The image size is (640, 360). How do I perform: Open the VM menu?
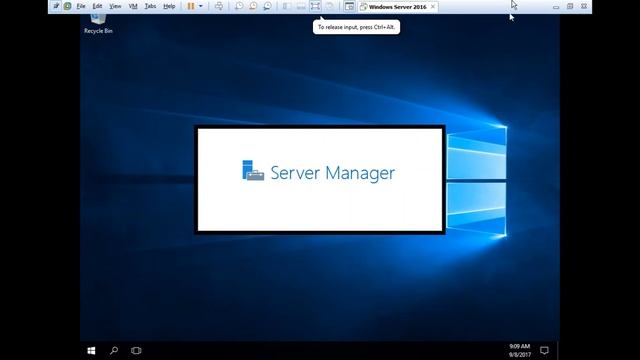[133, 6]
